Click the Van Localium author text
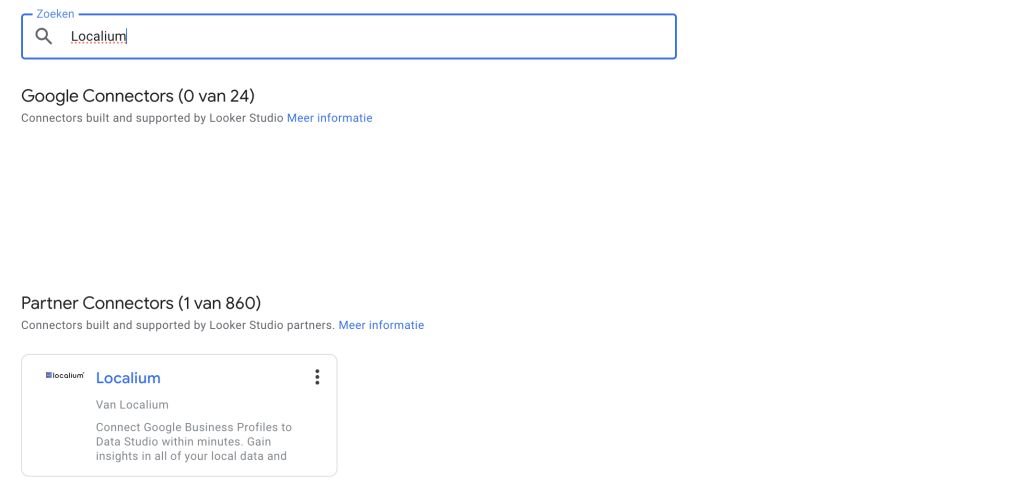Screen dimensions: 1024x493 (x=132, y=405)
